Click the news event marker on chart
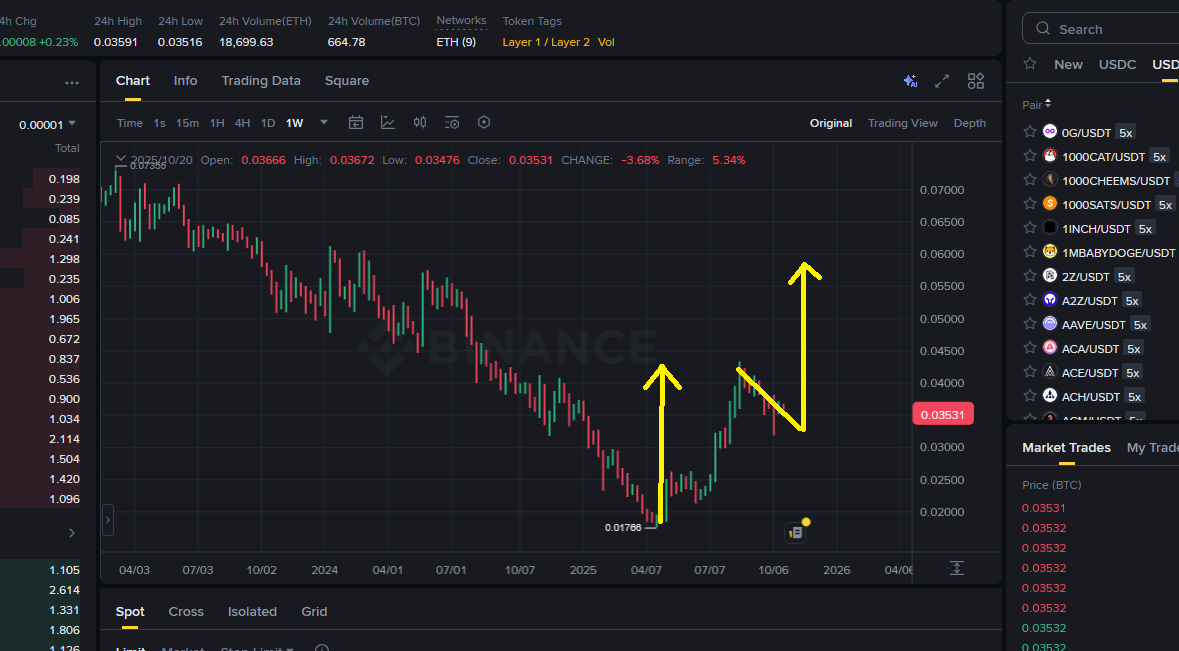The width and height of the screenshot is (1179, 651). pos(796,532)
